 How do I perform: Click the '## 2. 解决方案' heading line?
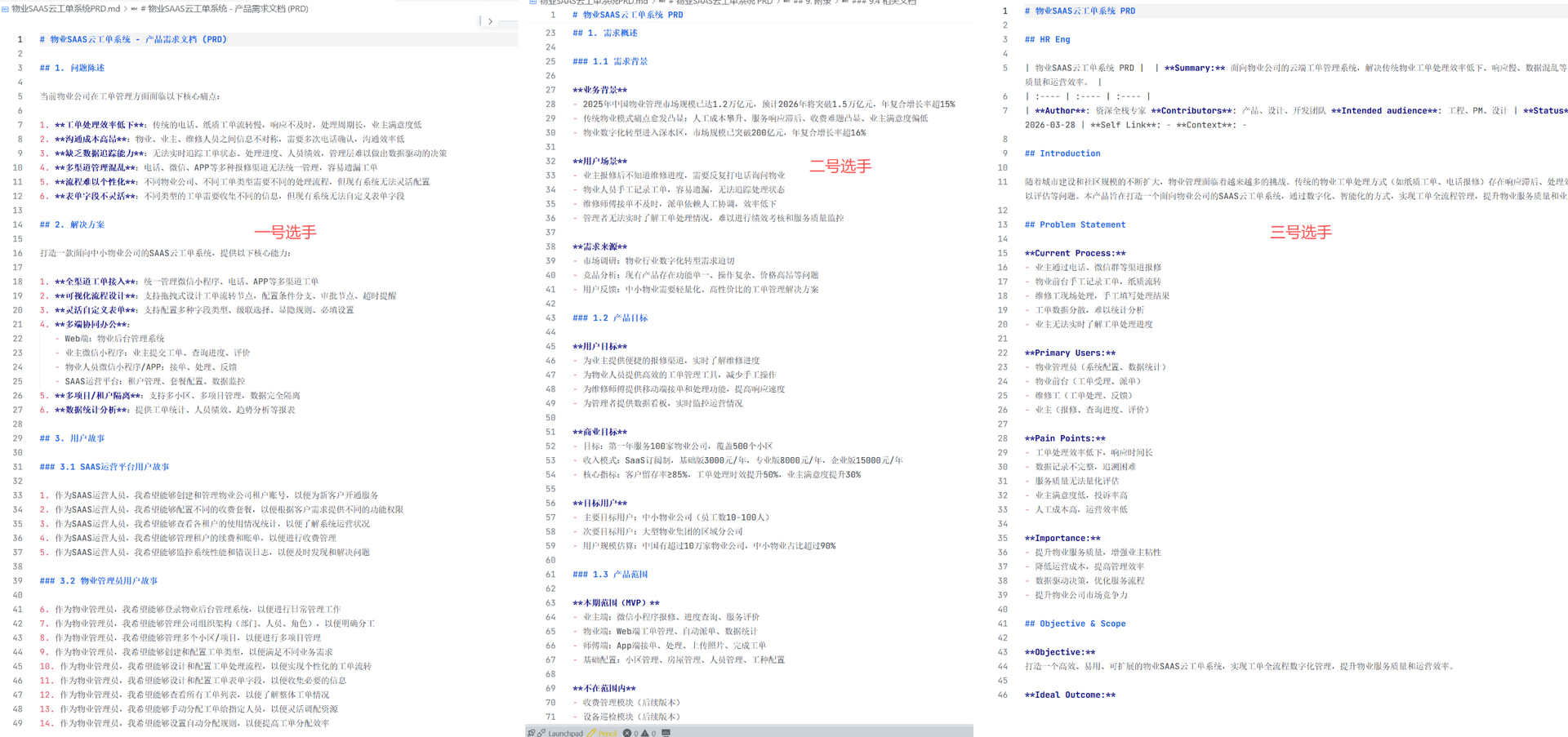click(x=72, y=224)
